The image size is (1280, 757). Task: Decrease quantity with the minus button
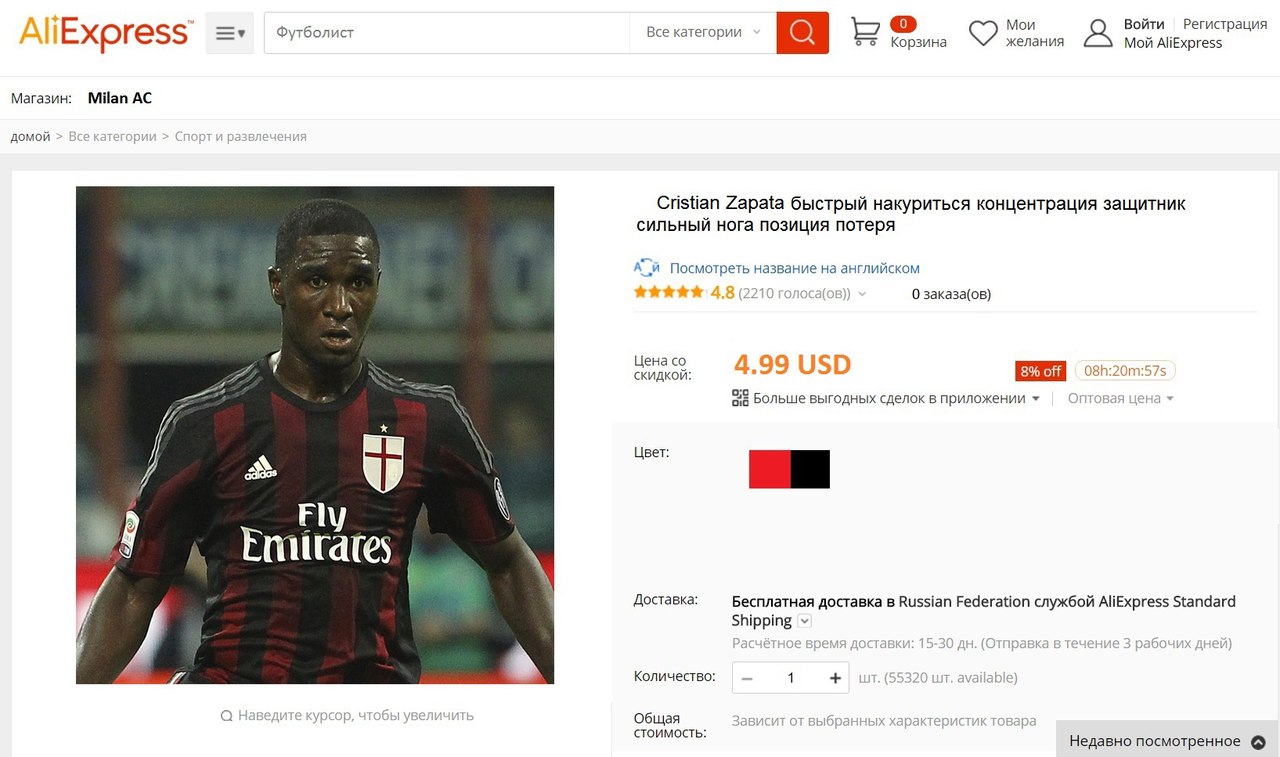click(x=746, y=678)
